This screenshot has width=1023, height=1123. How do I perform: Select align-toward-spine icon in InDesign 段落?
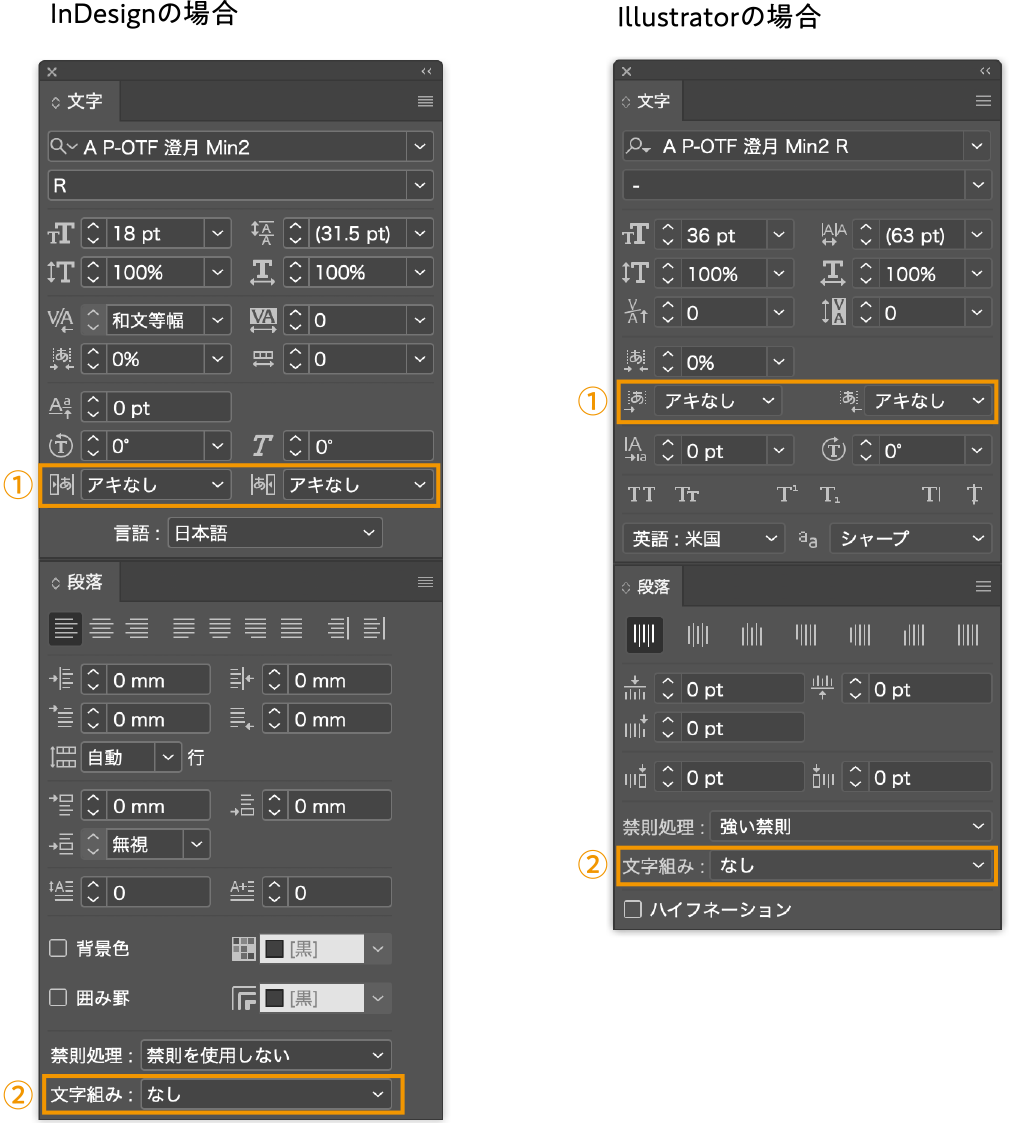point(339,629)
